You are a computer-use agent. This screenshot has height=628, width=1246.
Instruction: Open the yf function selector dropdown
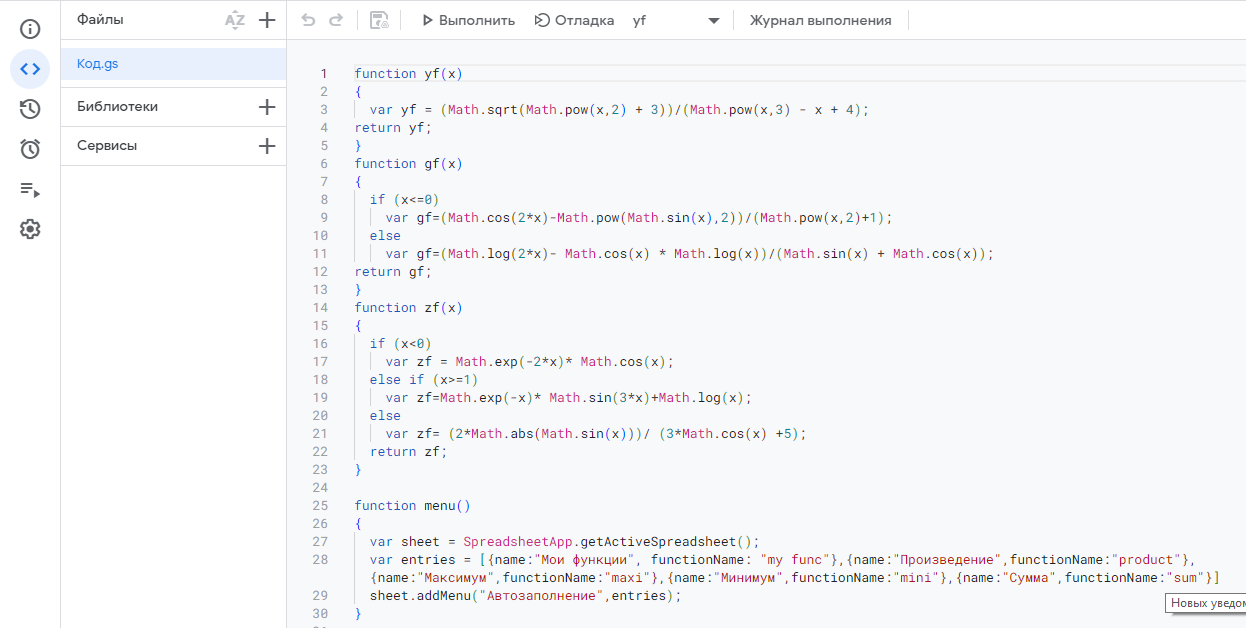point(676,20)
